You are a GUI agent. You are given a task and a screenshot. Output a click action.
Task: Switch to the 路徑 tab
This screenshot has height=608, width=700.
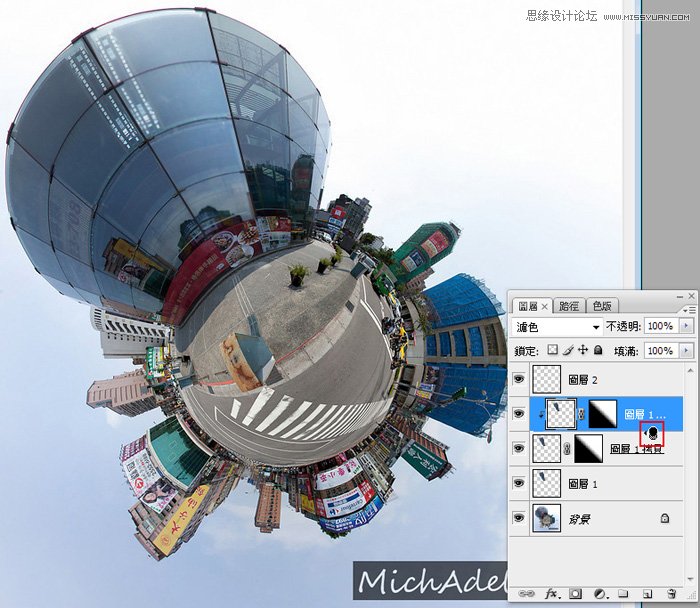pyautogui.click(x=568, y=306)
